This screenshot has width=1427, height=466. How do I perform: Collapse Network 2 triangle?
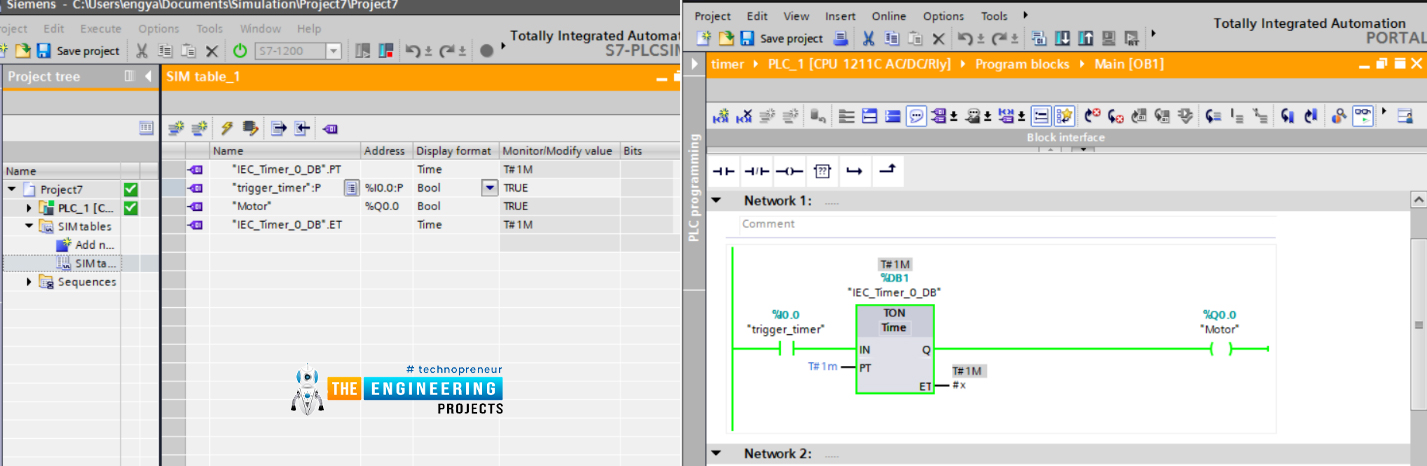click(716, 454)
